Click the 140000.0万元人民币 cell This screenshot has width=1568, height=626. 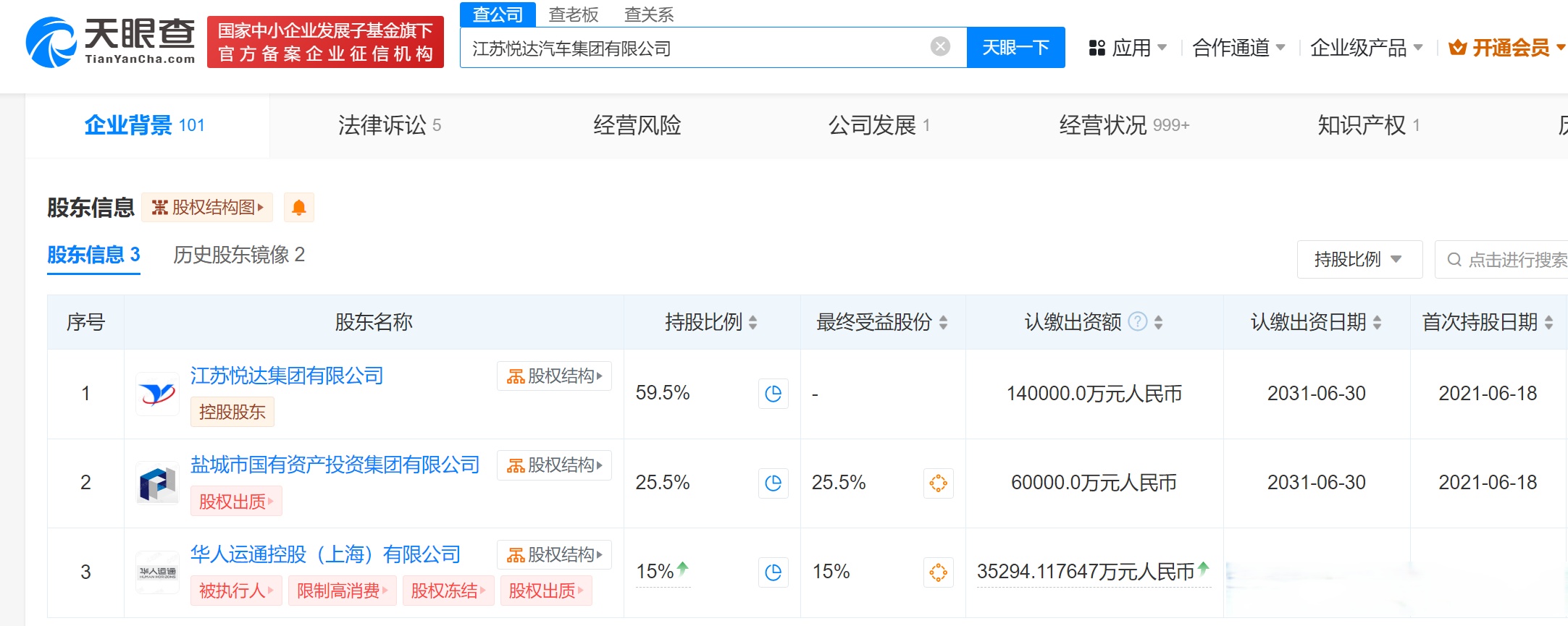(1094, 394)
